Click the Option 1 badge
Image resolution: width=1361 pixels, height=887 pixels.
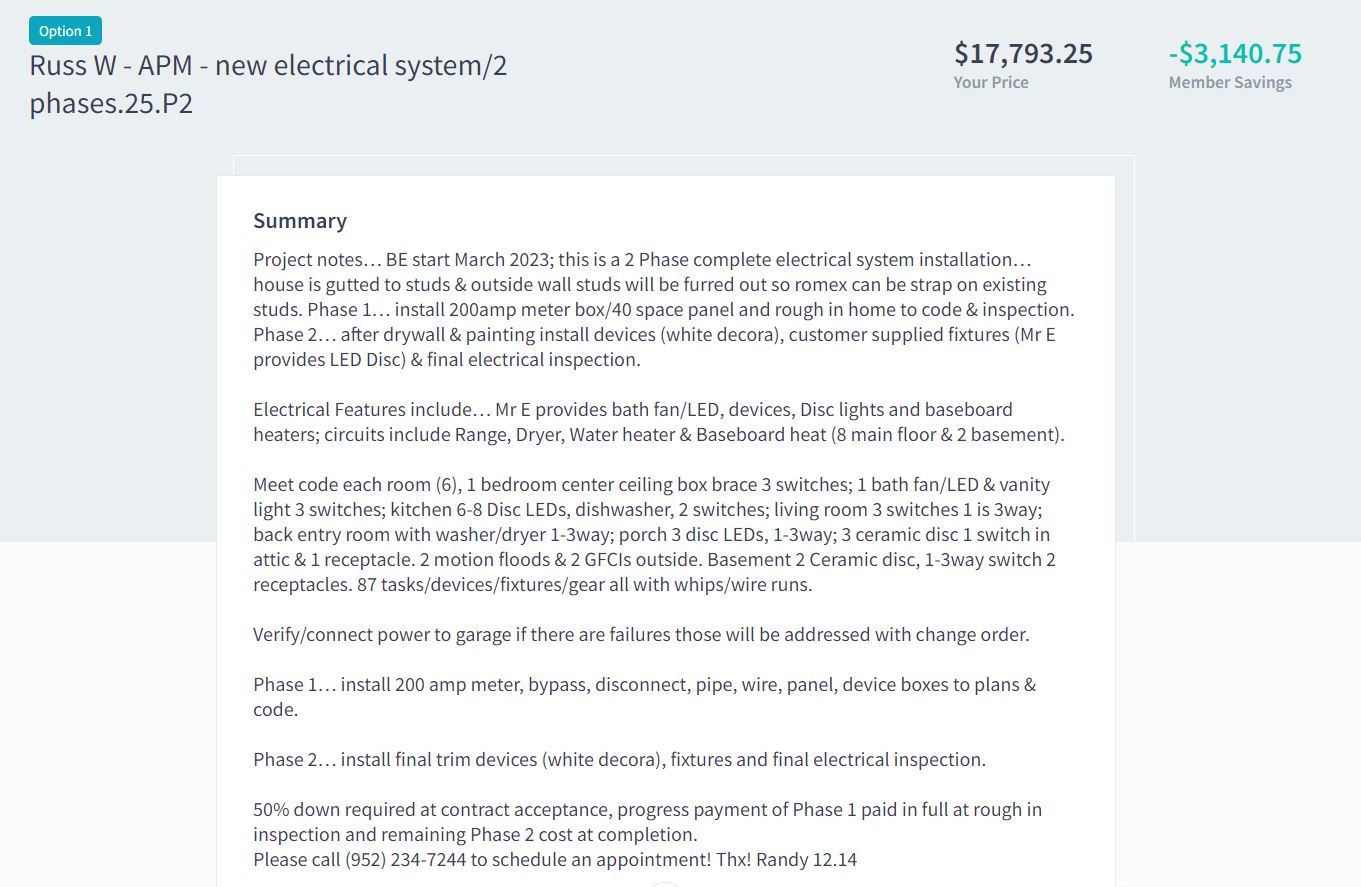click(x=65, y=31)
